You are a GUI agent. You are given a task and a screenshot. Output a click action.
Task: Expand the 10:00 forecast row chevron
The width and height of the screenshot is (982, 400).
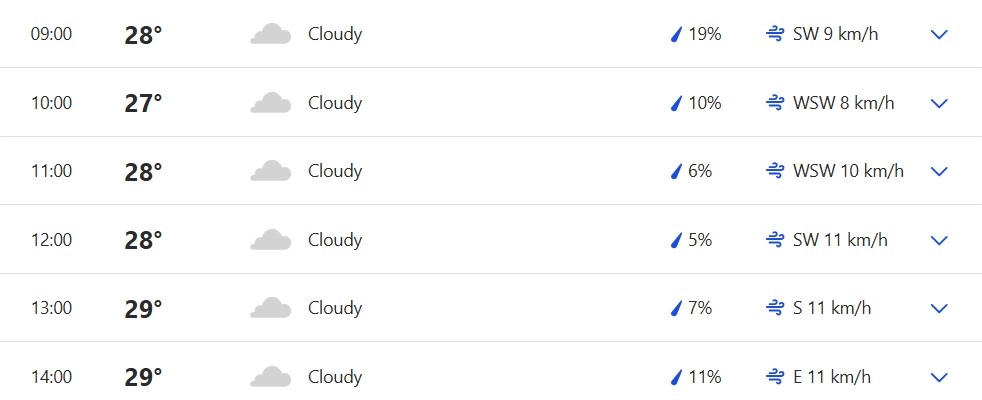(938, 103)
